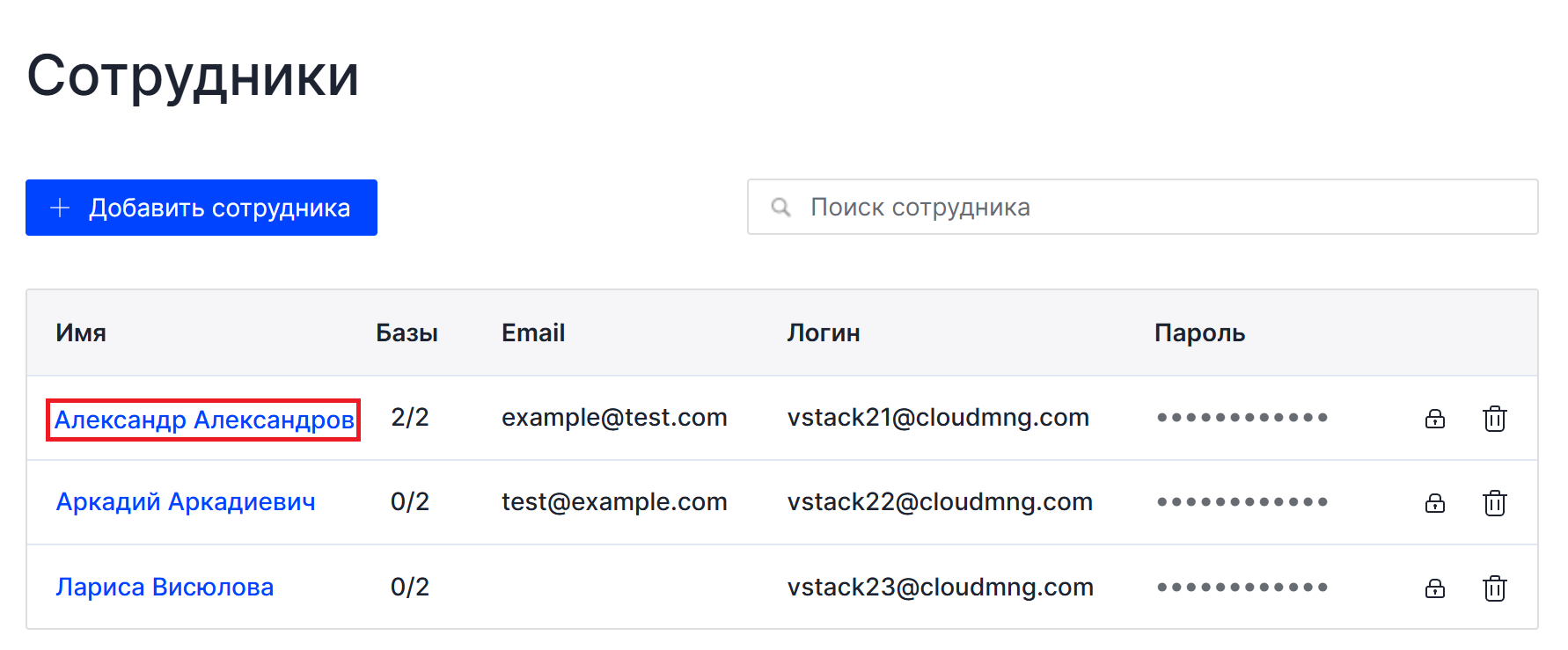Click the magnifier icon in search box
The image size is (1568, 650).
(780, 208)
